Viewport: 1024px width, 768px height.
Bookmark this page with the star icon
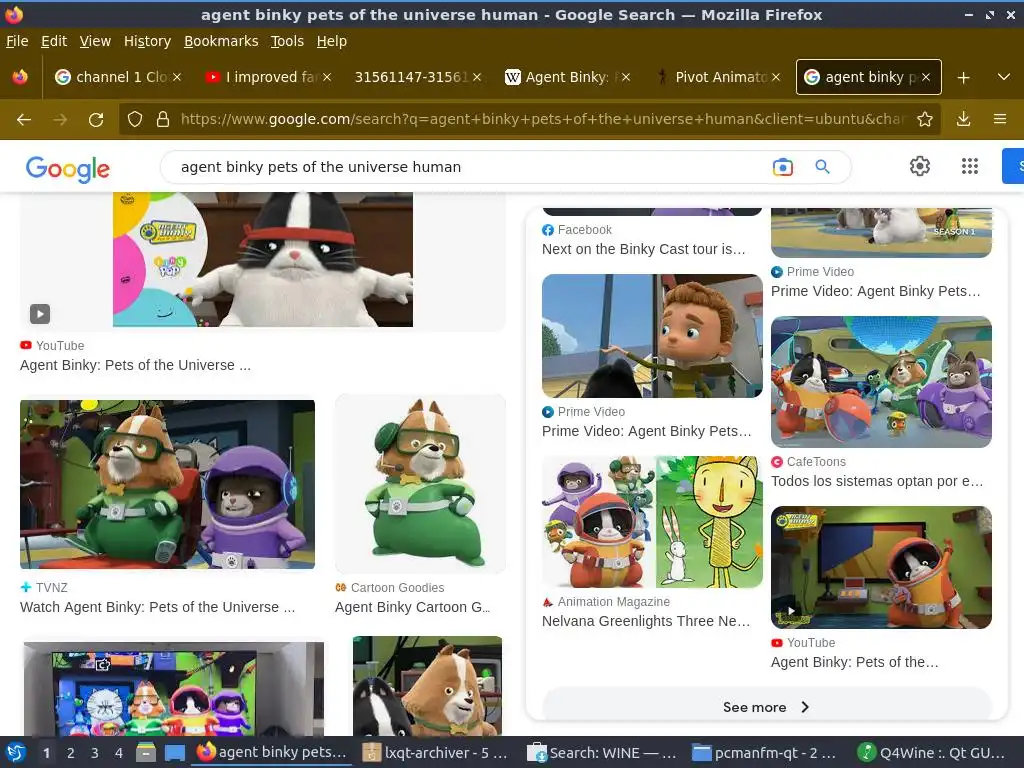pos(925,119)
